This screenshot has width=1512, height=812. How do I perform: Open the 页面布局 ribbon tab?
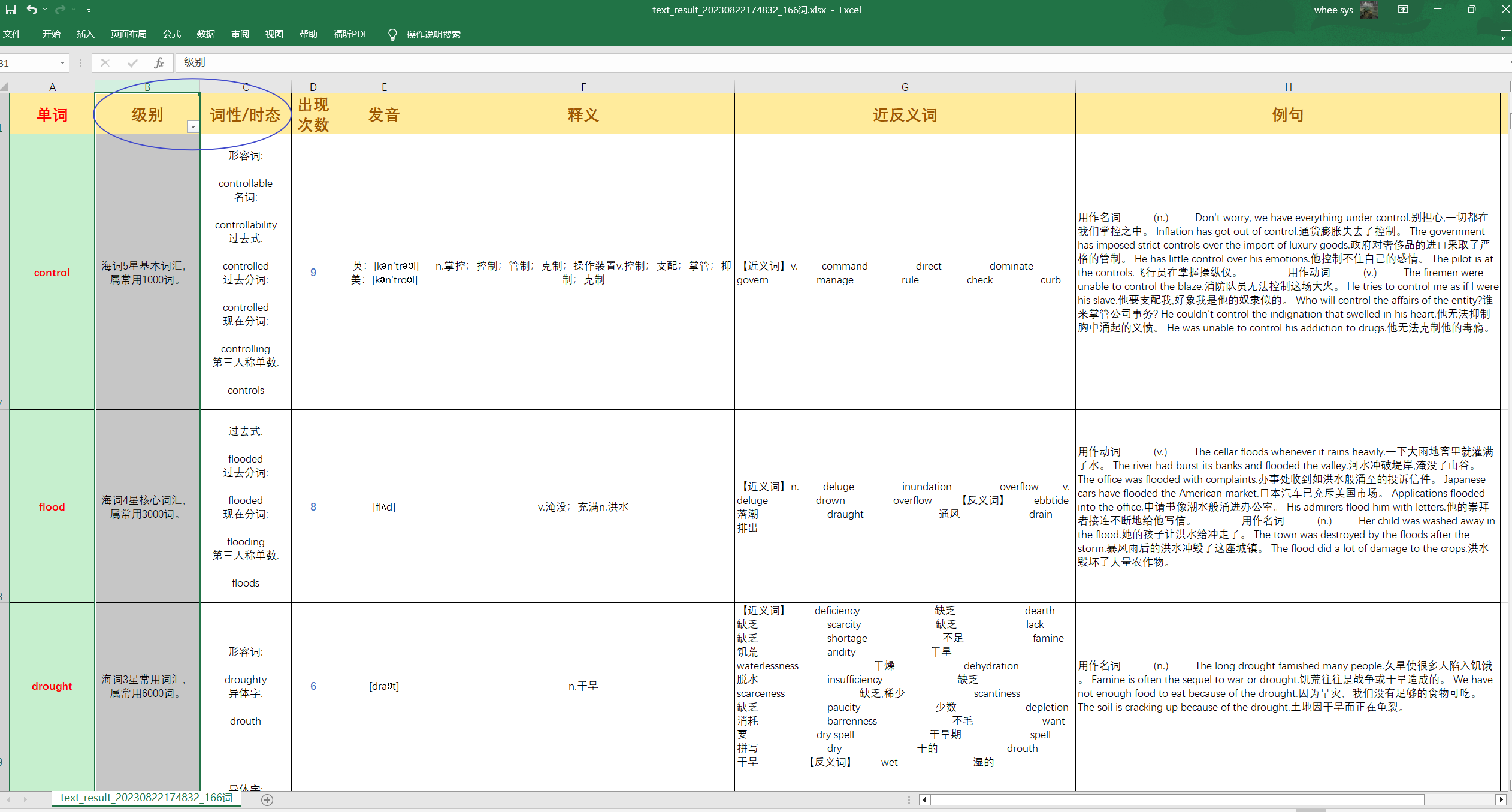pyautogui.click(x=128, y=34)
